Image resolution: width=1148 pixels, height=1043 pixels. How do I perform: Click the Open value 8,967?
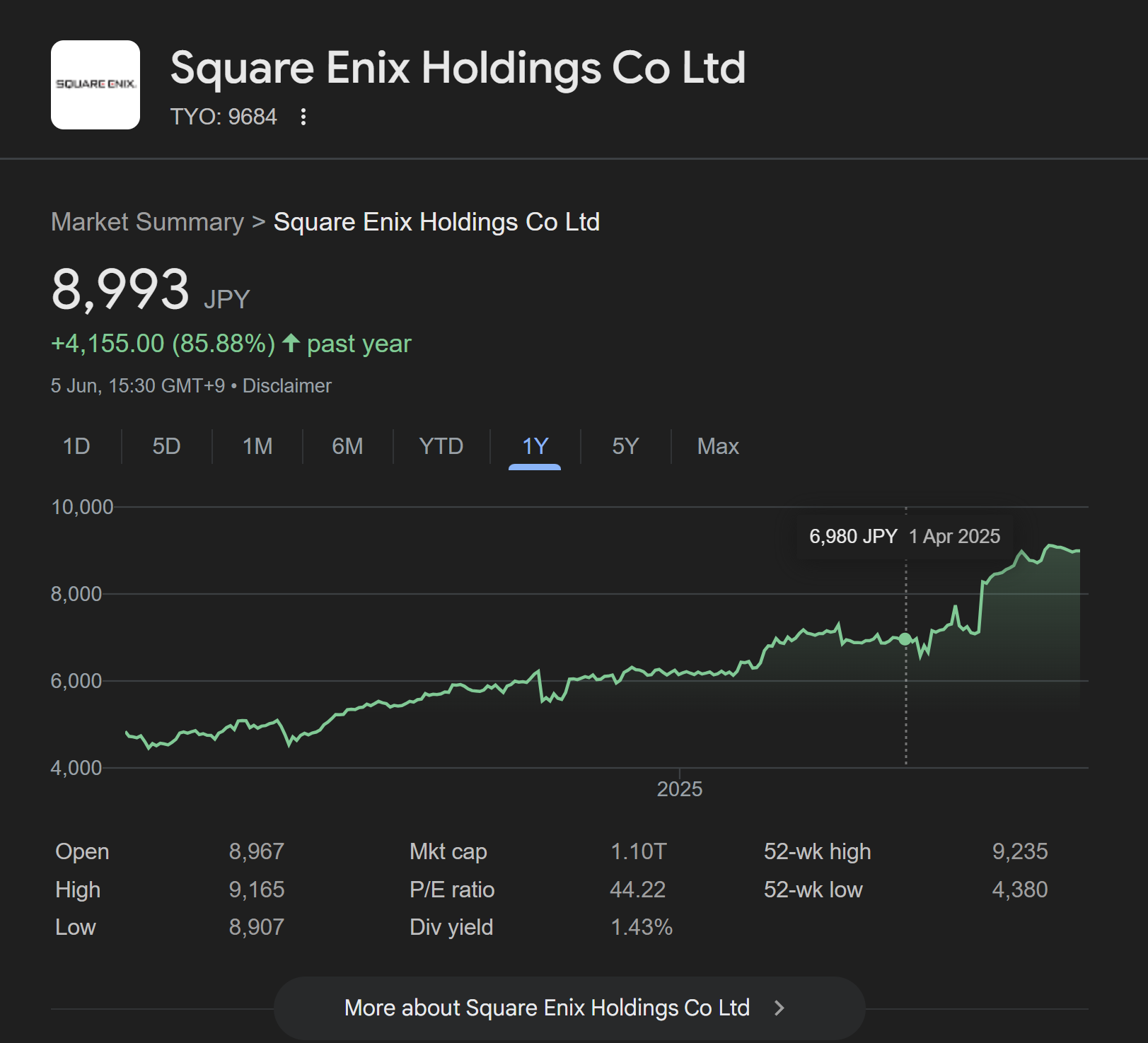[256, 851]
